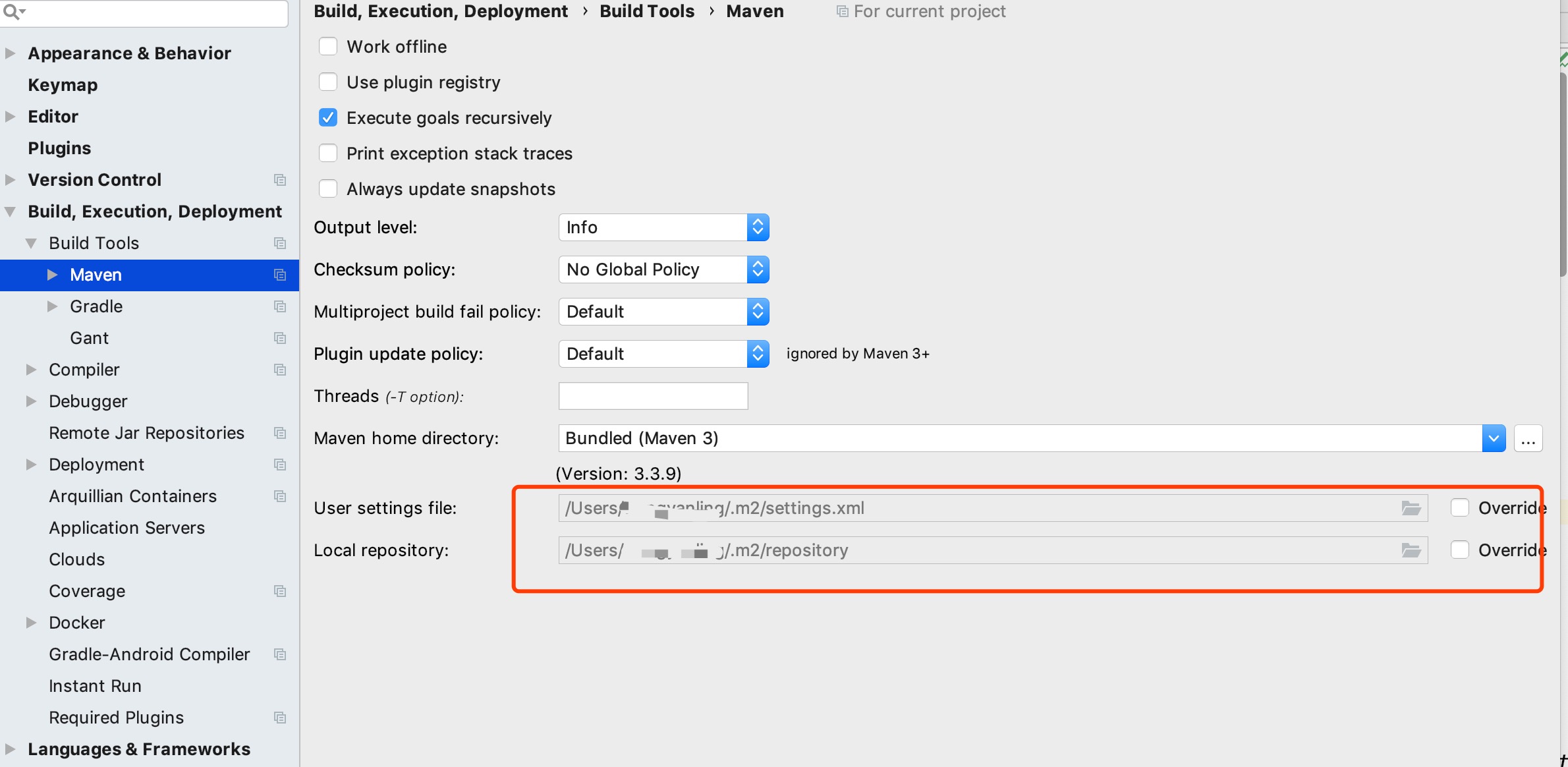Expand Maven home directory dropdown arrow
Image resolution: width=1568 pixels, height=767 pixels.
click(1494, 438)
